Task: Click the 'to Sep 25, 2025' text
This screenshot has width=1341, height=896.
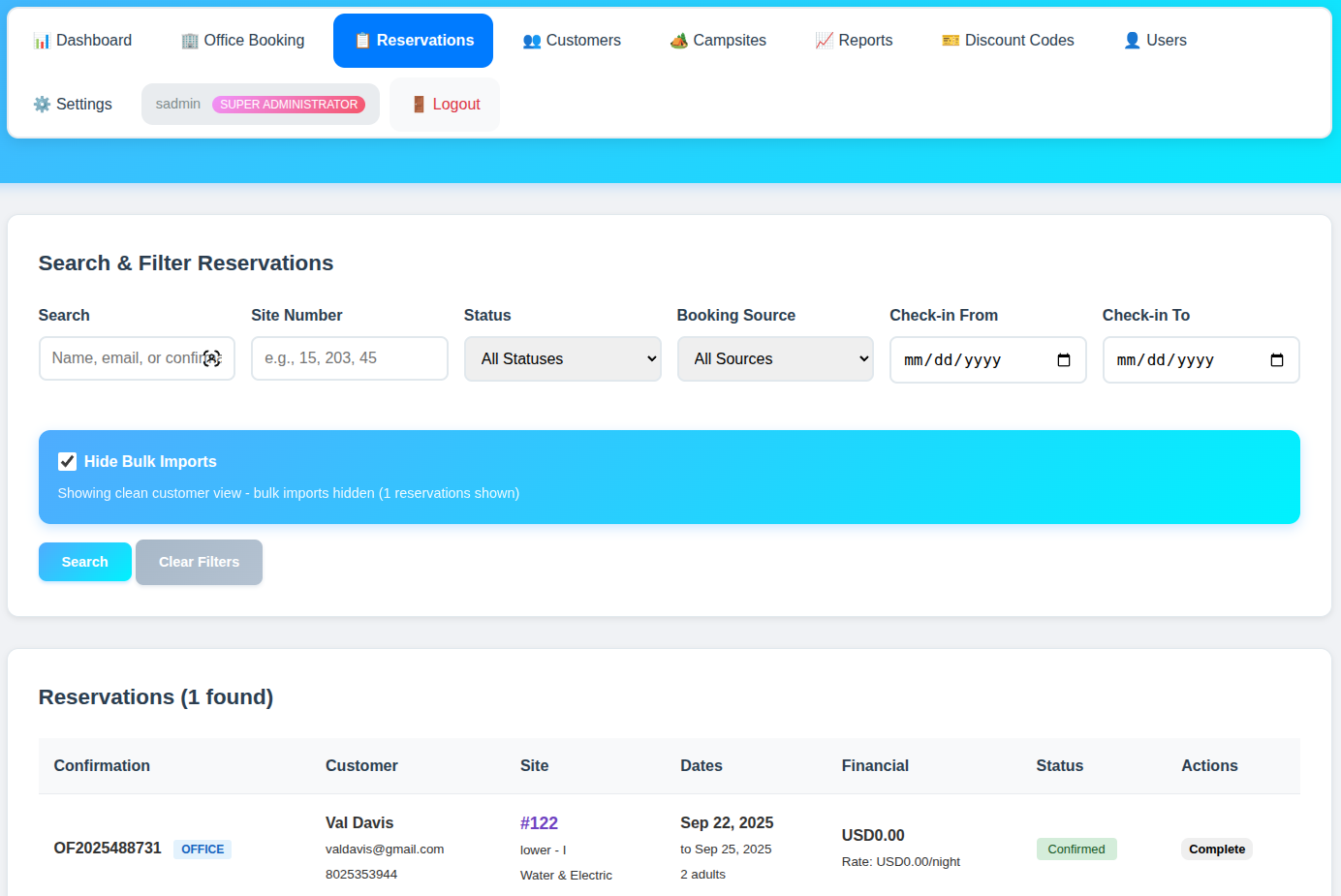Action: point(726,850)
